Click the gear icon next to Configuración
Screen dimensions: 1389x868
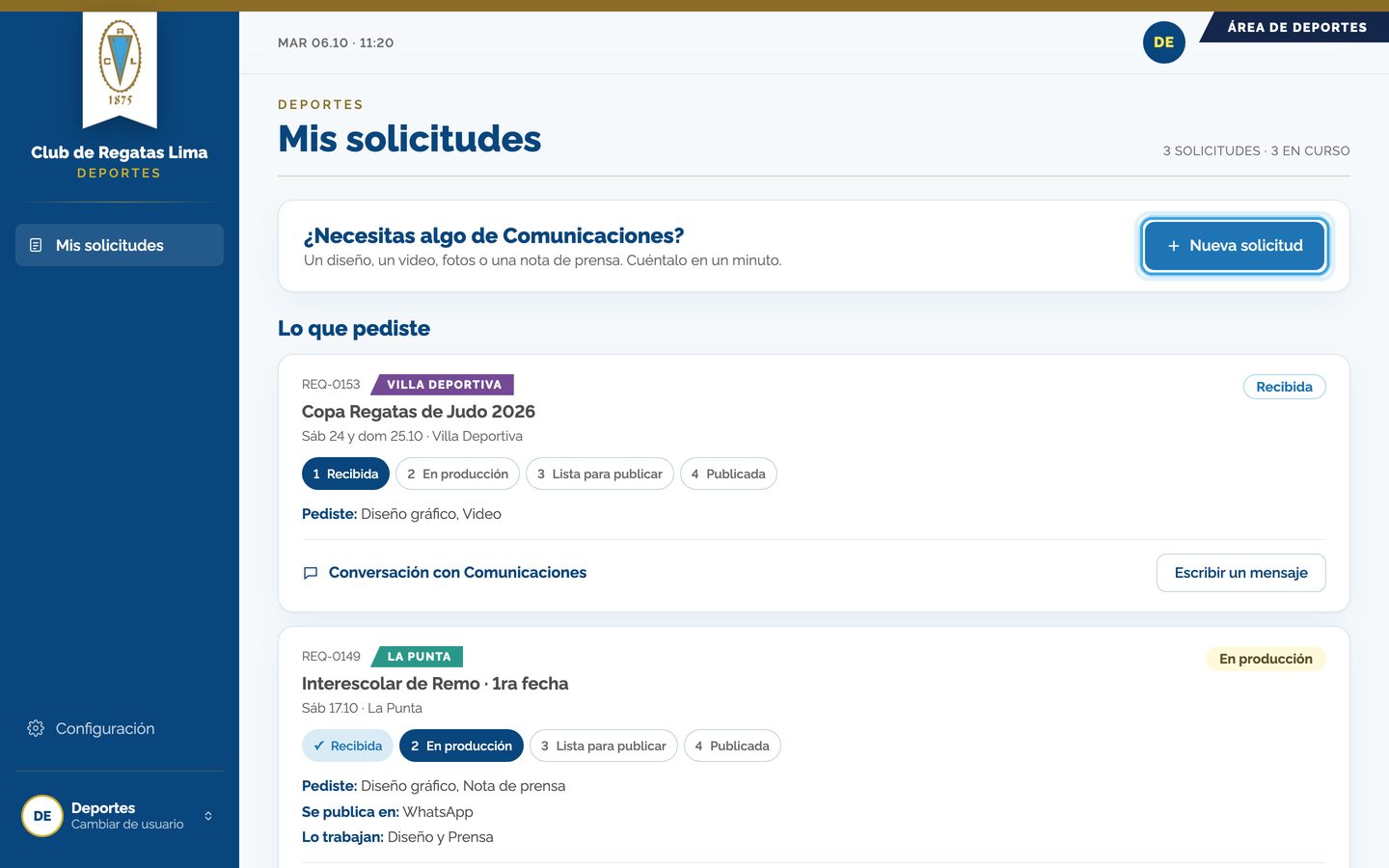(36, 728)
